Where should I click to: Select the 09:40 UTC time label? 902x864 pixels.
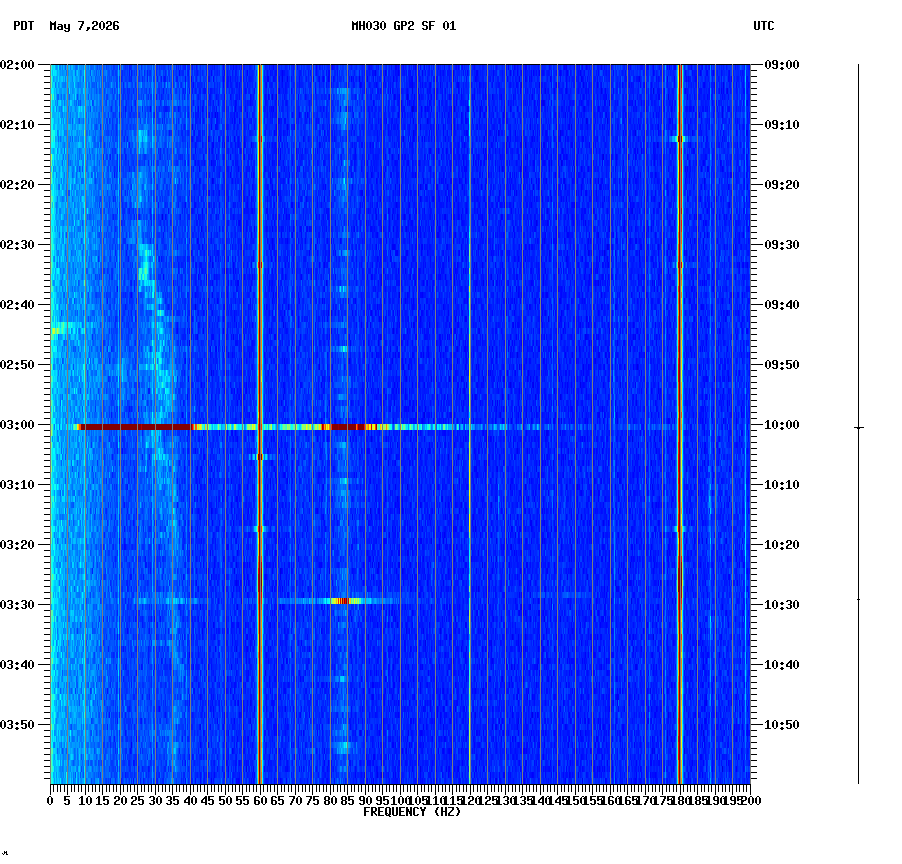click(782, 305)
